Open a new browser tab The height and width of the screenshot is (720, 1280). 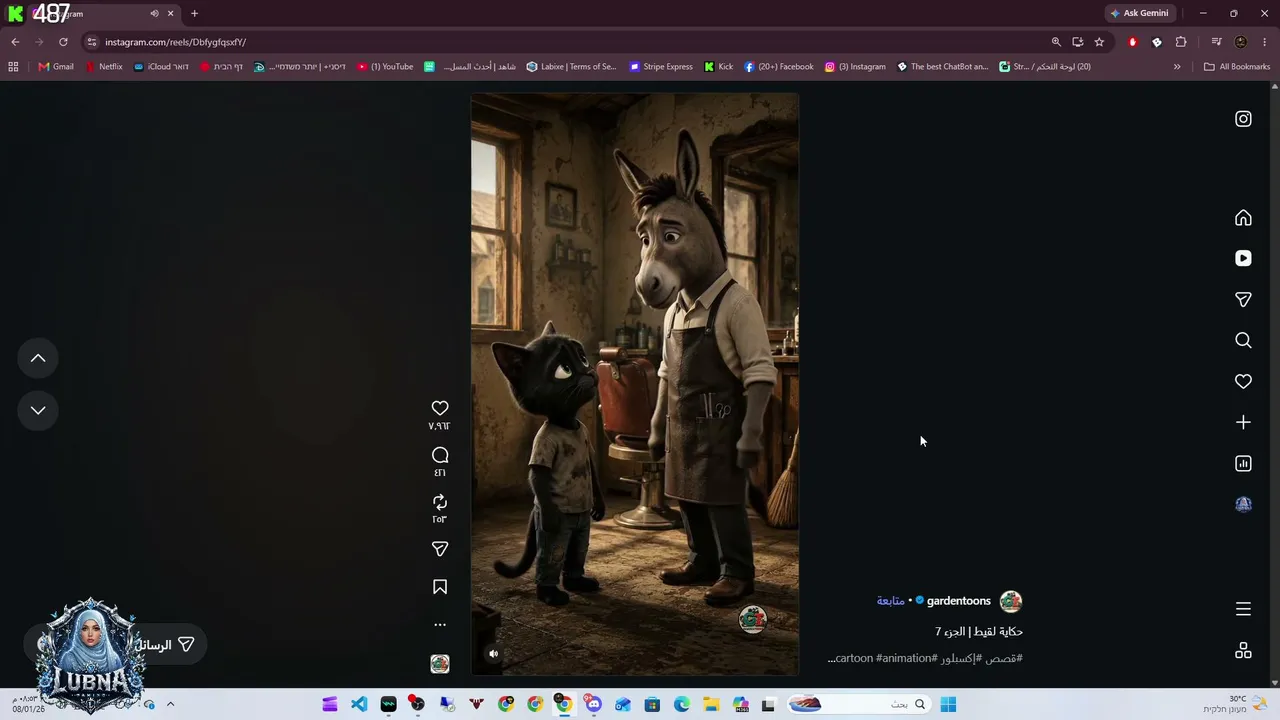[194, 14]
